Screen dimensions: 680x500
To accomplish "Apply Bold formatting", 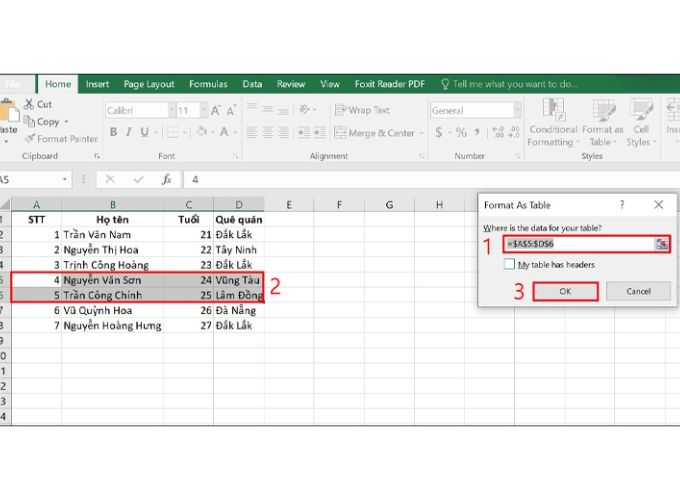I will 113,132.
